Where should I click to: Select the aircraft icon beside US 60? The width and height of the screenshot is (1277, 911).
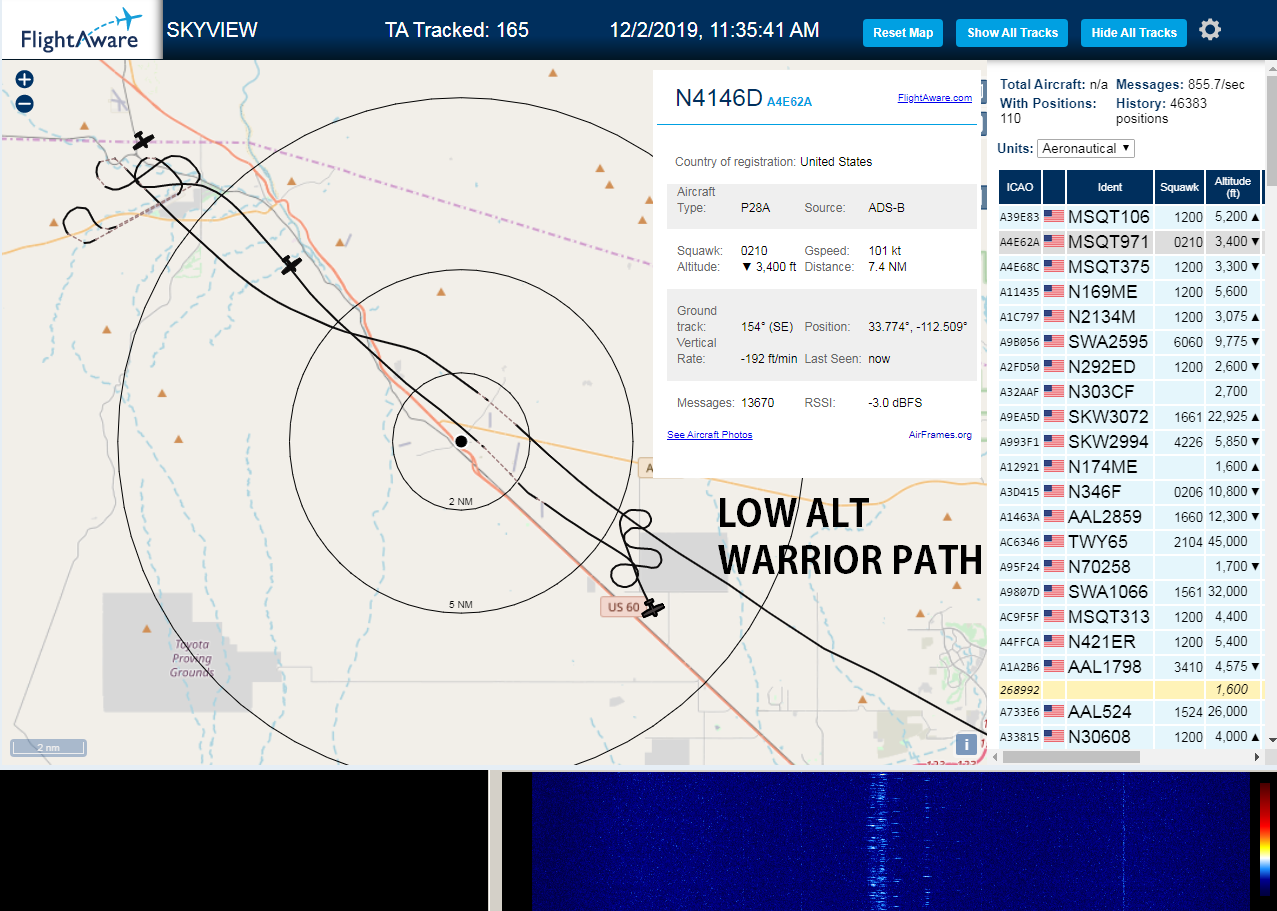point(653,607)
